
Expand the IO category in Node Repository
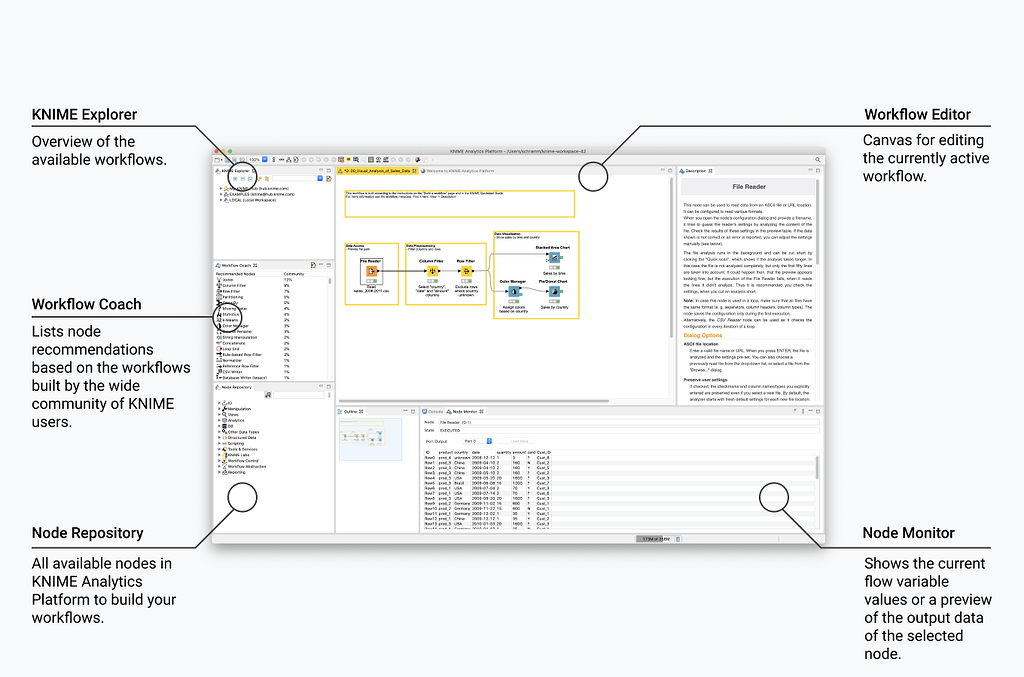[x=218, y=403]
